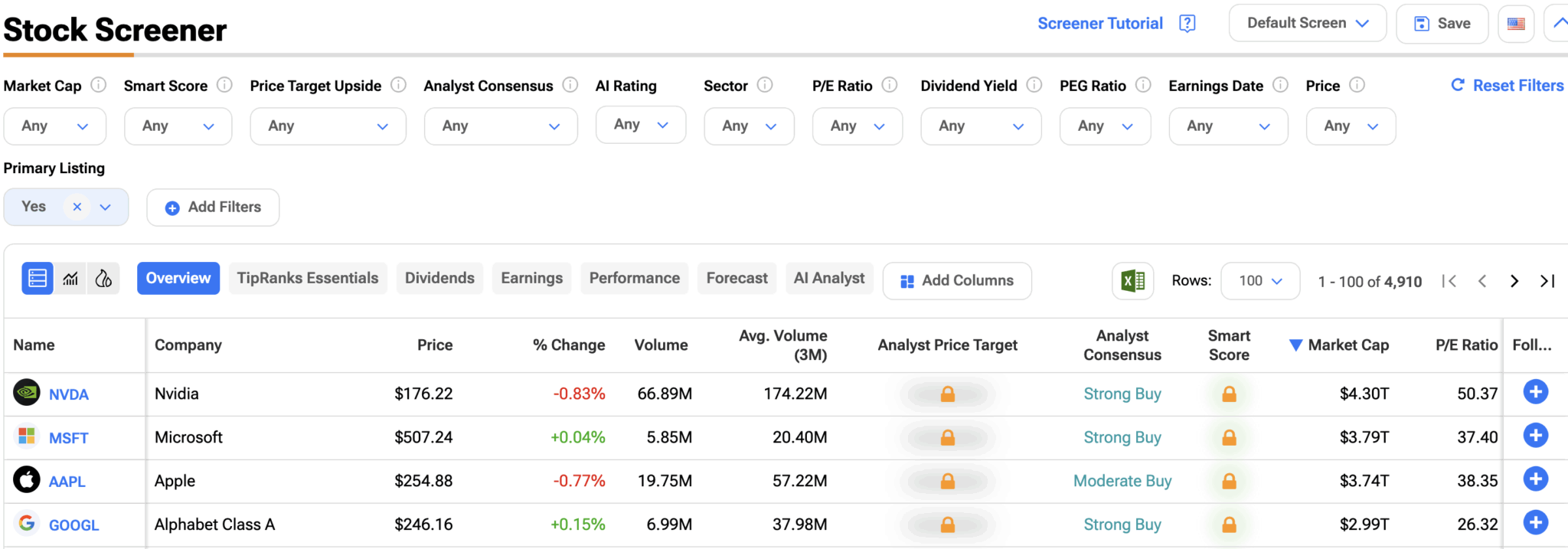Clear the Primary Listing Yes filter
The height and width of the screenshot is (549, 1568).
(x=77, y=207)
